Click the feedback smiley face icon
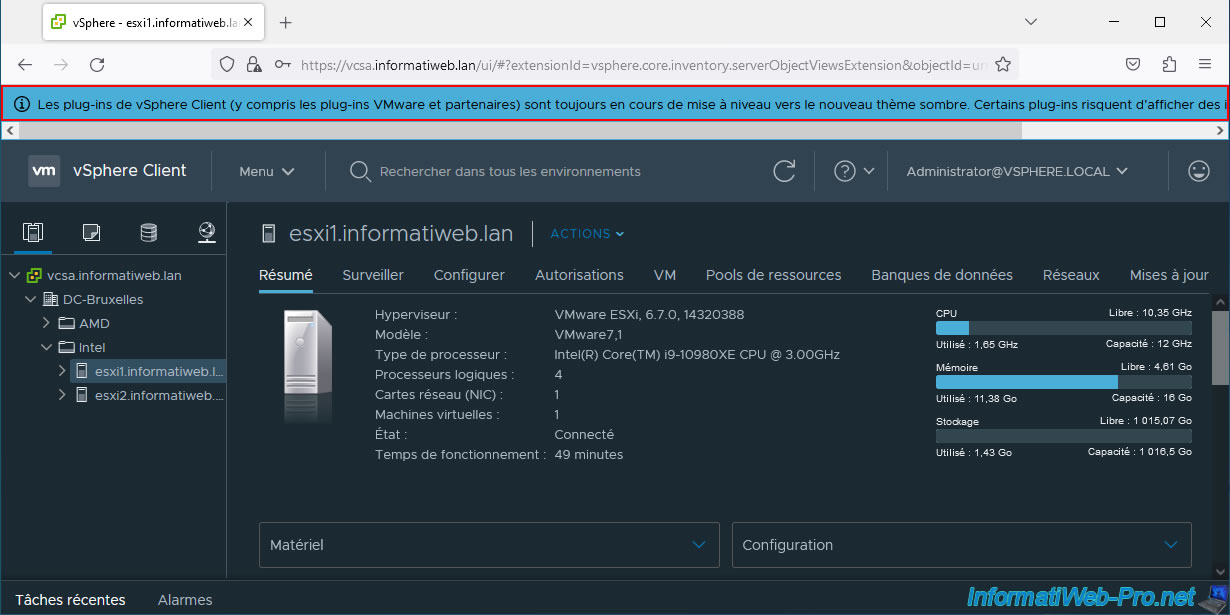1230x615 pixels. (1198, 171)
